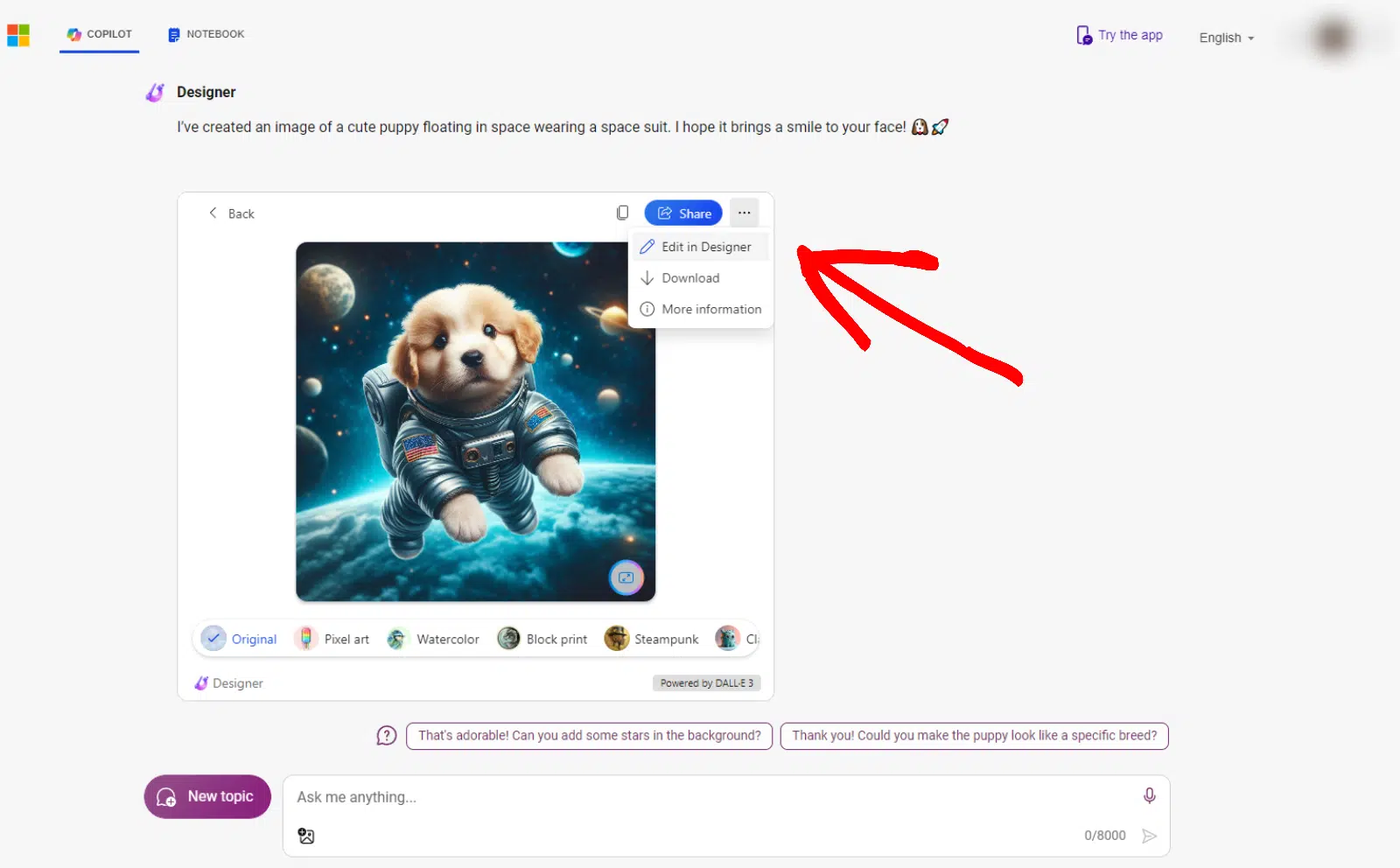Click the Edit in Designer pencil icon
Screen dimensions: 1400x868
[x=647, y=247]
